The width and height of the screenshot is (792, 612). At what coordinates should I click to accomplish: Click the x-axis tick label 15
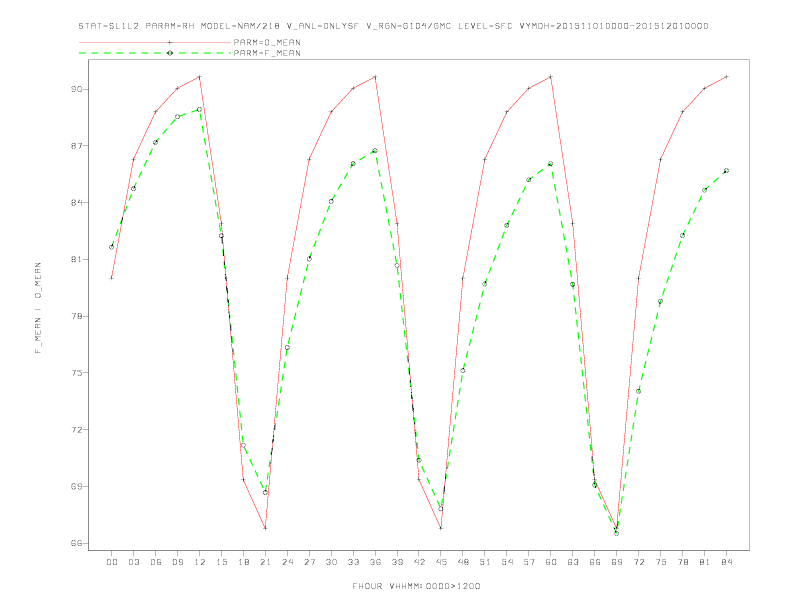pos(222,562)
